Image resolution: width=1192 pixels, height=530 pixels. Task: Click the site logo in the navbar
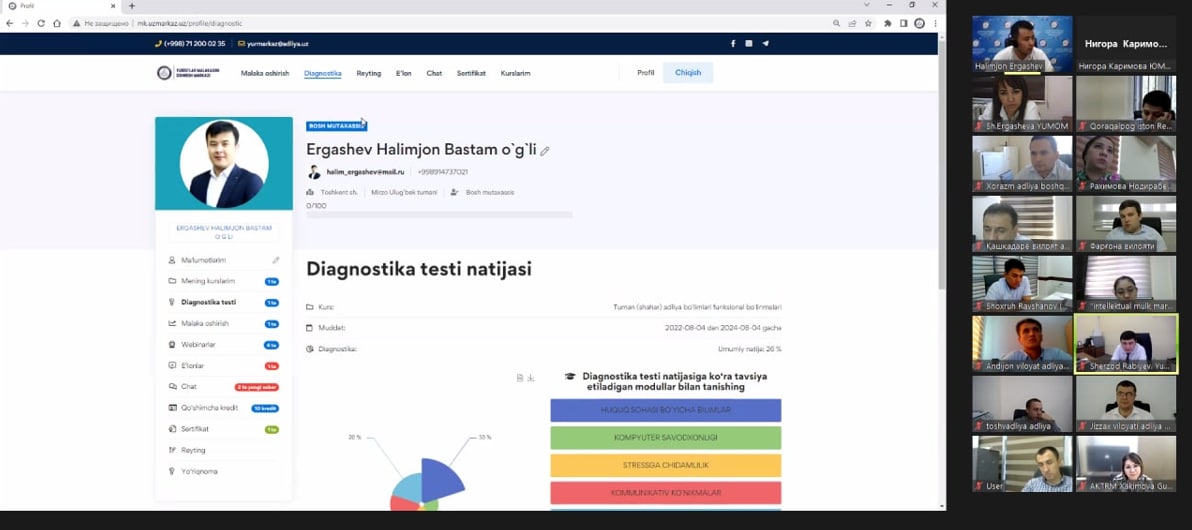pos(188,73)
